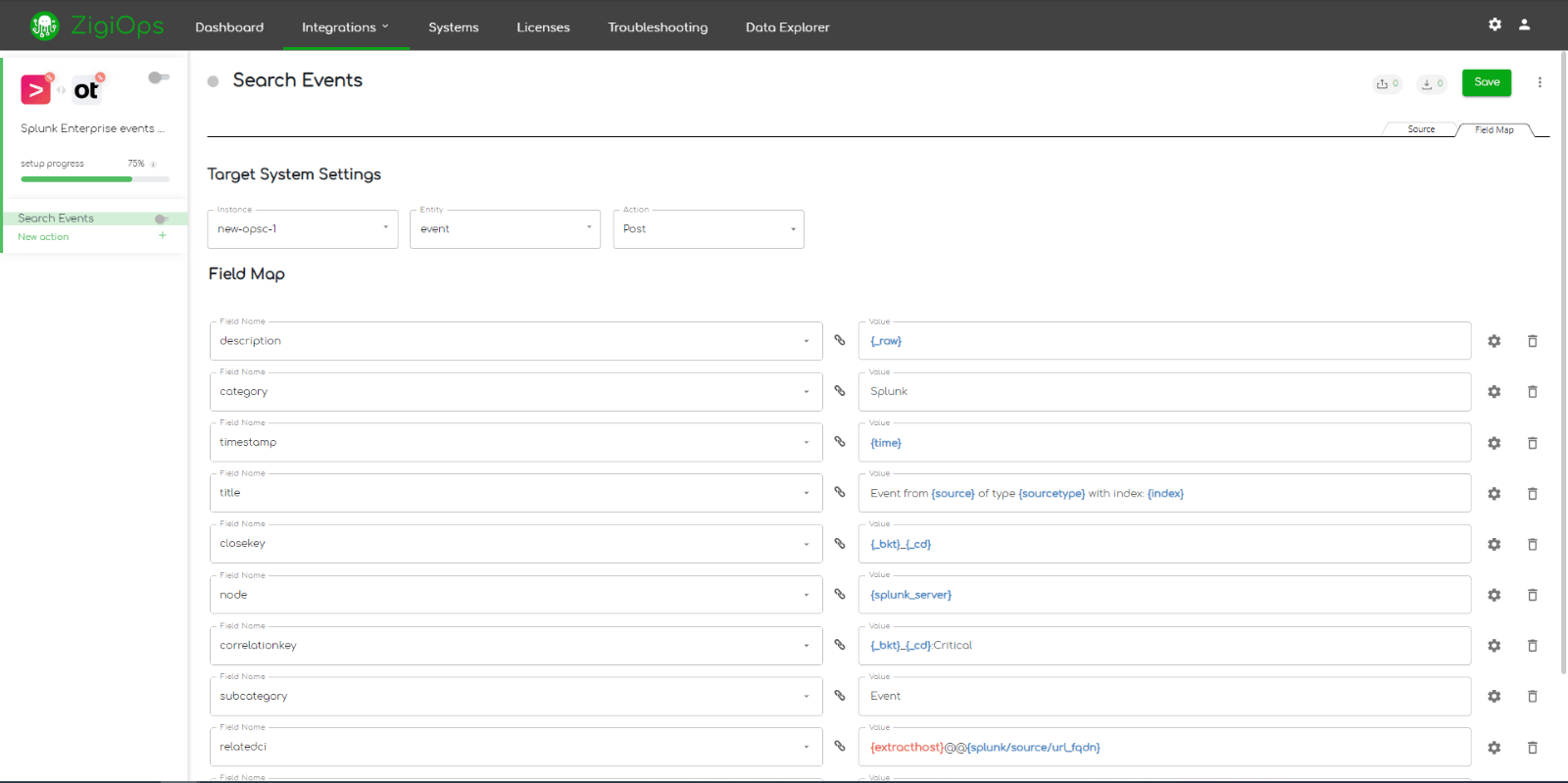Open the Dashboard menu item
This screenshot has height=783, width=1568.
pyautogui.click(x=229, y=27)
